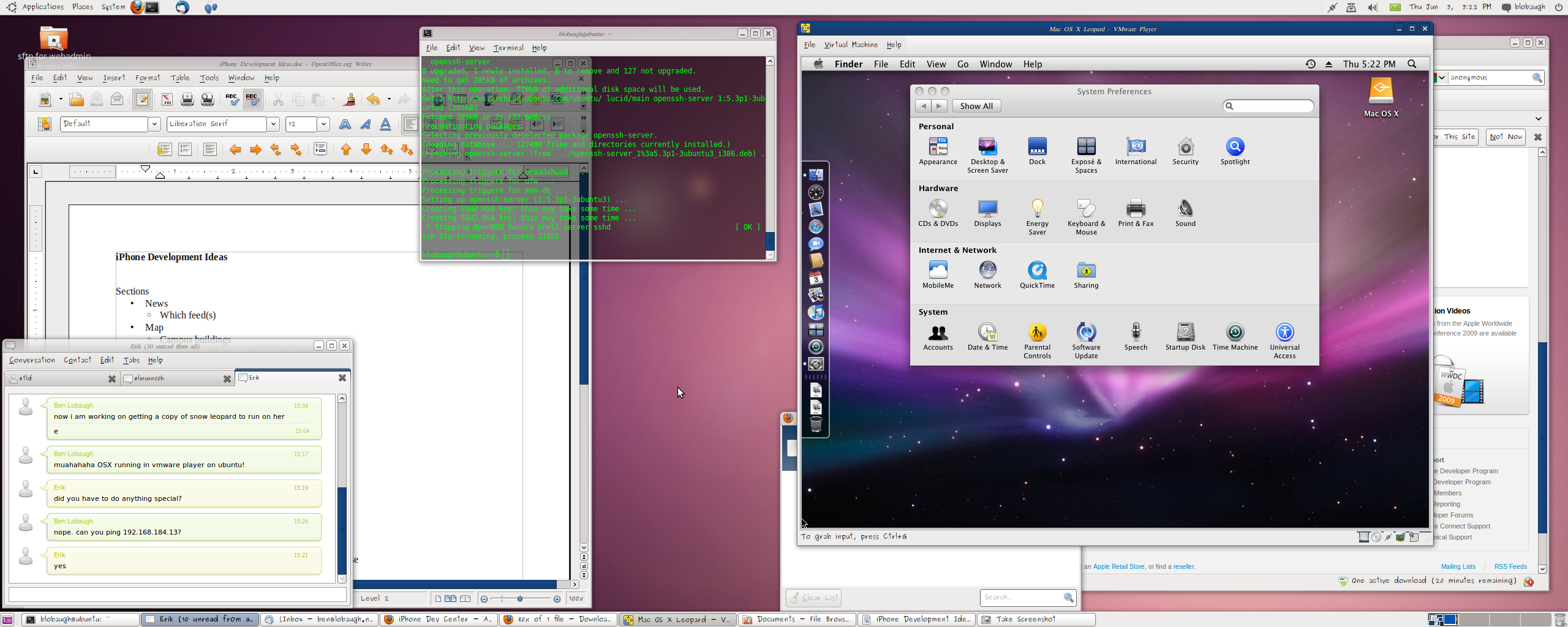The height and width of the screenshot is (627, 1568).
Task: Open the Time Machine preference pane
Action: (x=1235, y=332)
